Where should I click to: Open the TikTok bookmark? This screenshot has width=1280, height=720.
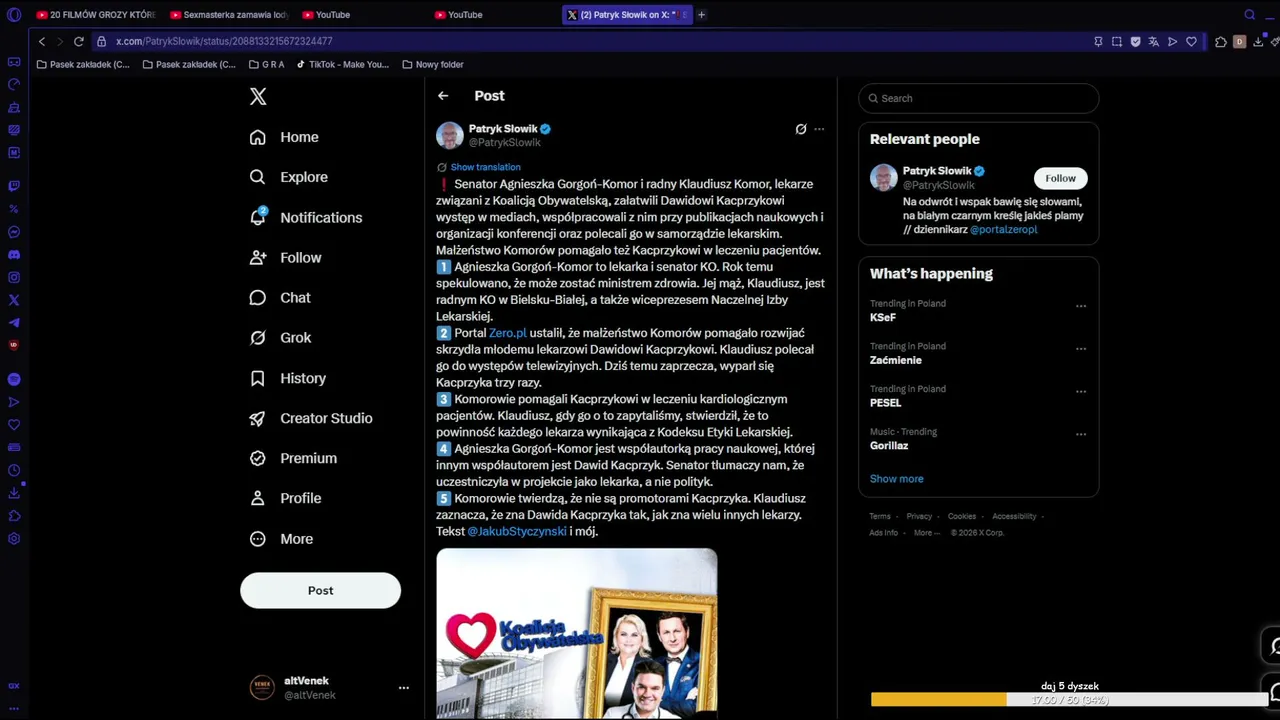pos(342,65)
